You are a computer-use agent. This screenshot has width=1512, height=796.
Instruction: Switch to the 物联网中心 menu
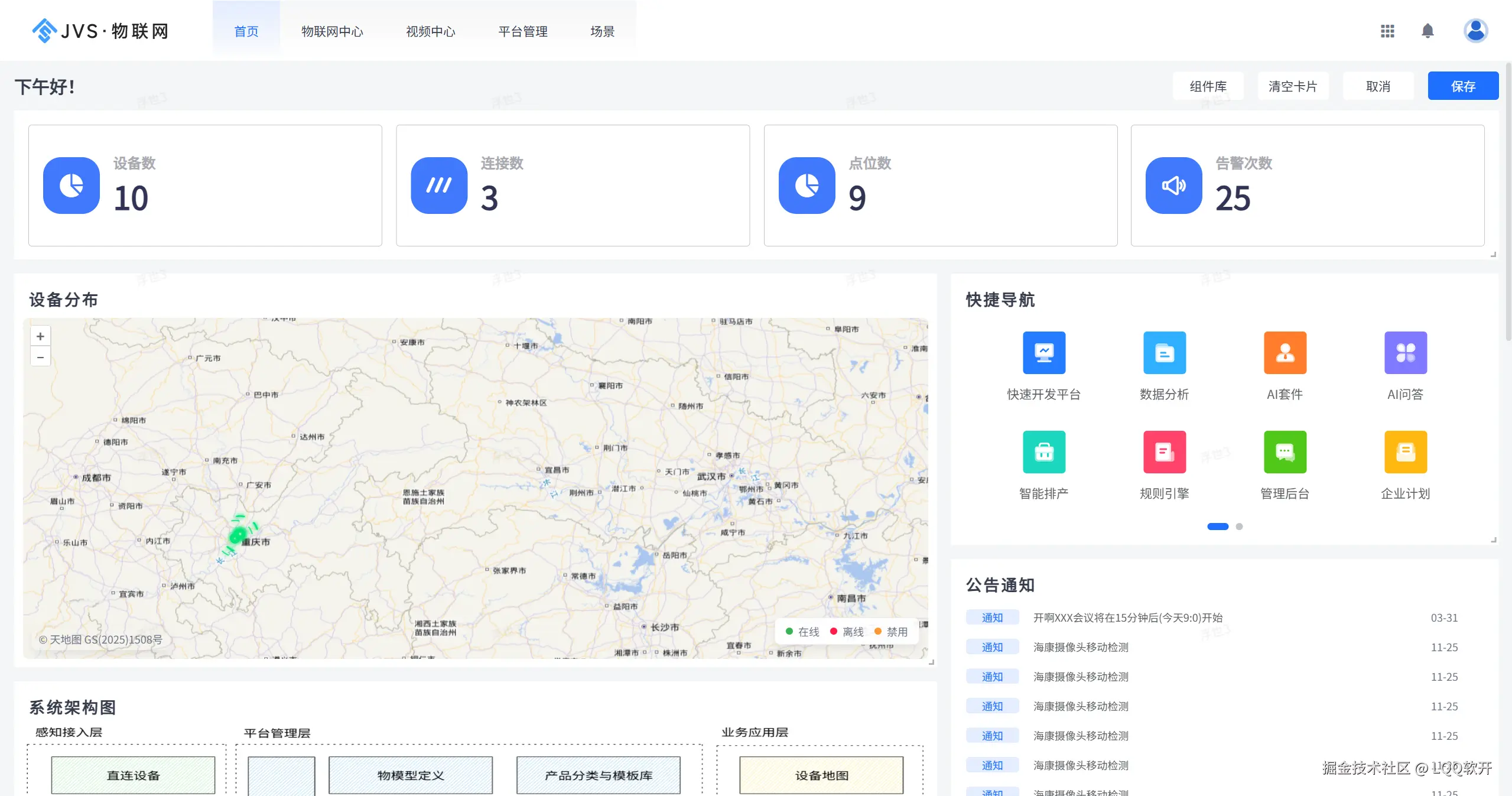(x=332, y=31)
